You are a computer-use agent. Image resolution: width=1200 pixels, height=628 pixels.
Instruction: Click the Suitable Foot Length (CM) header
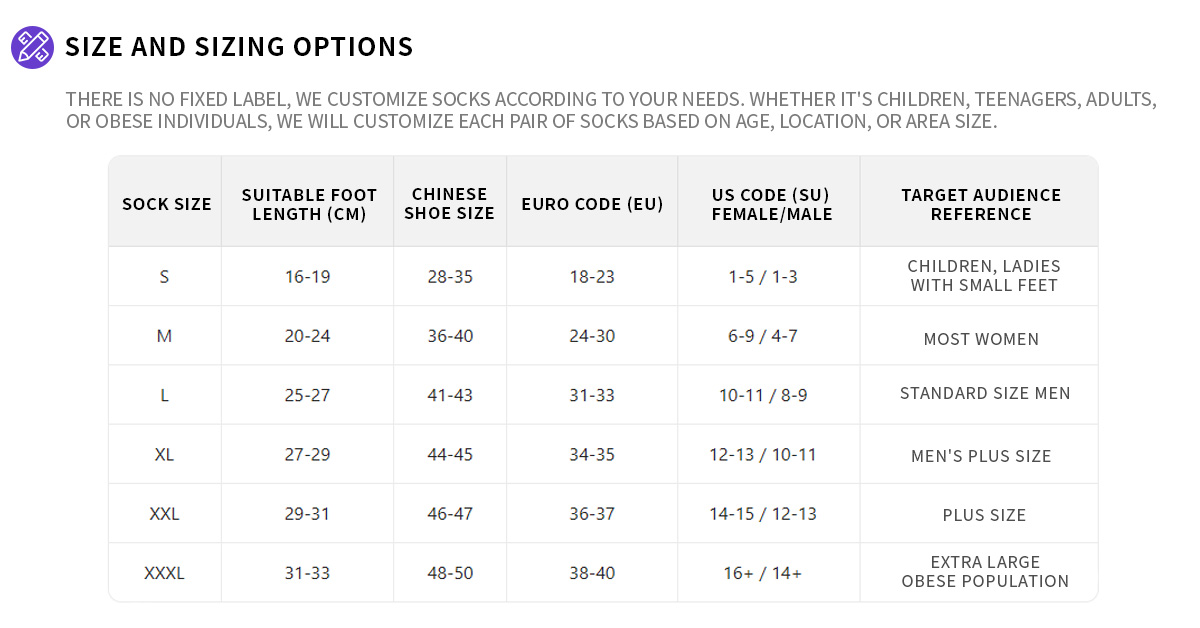[309, 204]
